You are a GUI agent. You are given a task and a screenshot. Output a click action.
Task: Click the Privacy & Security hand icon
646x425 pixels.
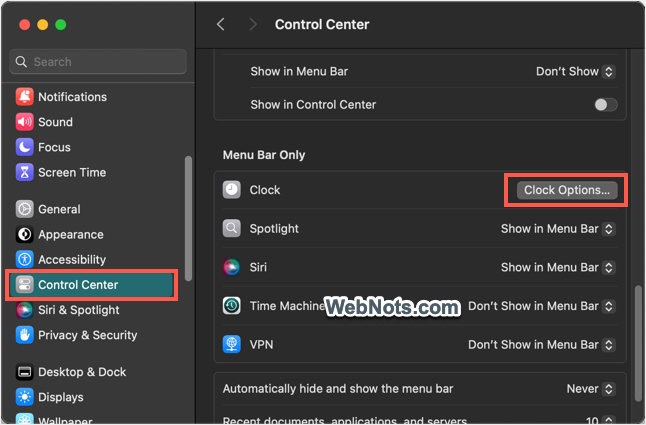[x=25, y=335]
